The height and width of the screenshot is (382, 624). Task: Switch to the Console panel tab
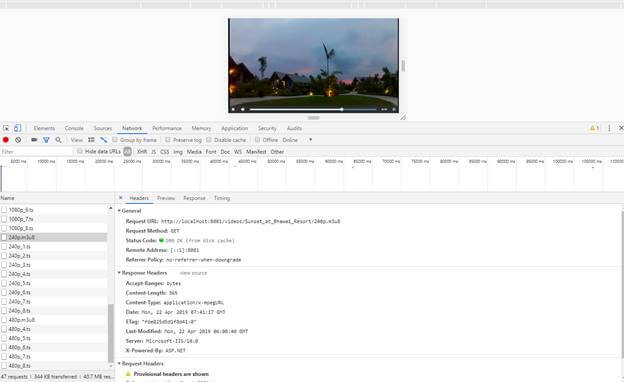tap(74, 128)
